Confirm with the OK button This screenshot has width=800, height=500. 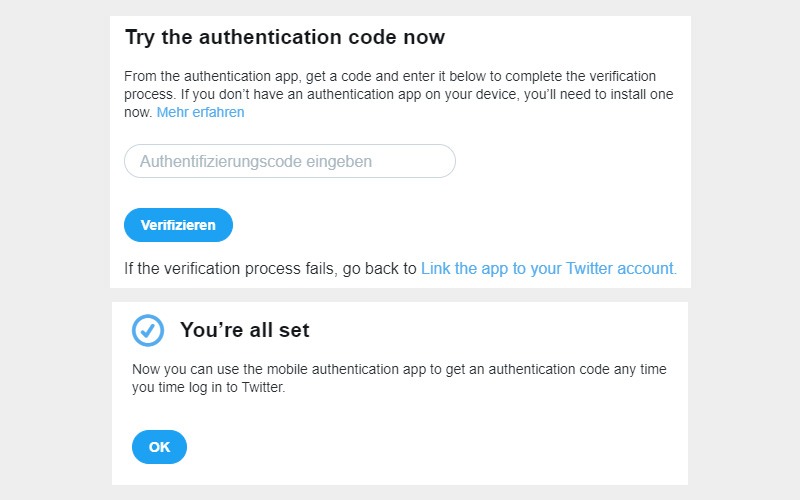pyautogui.click(x=159, y=447)
